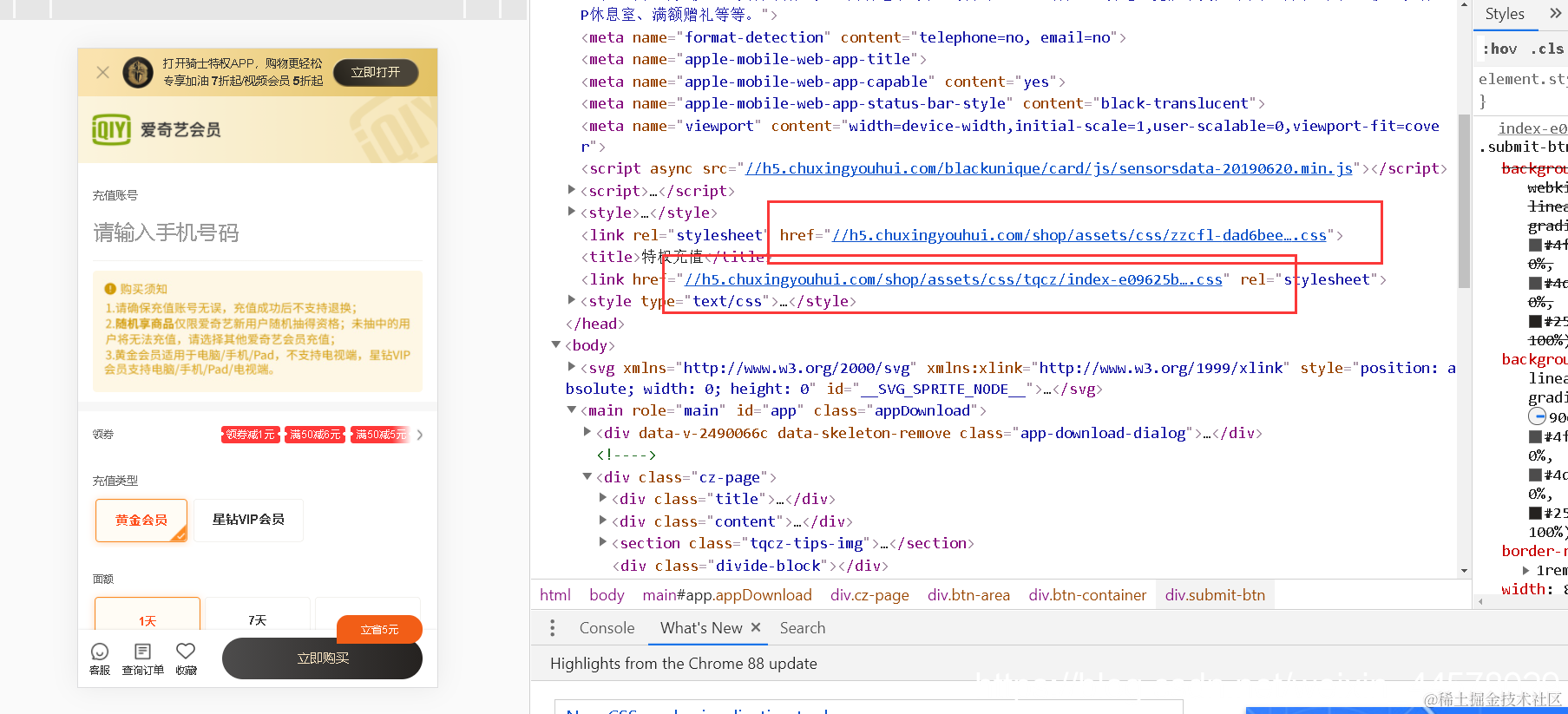Select div.btn-area breadcrumb
The width and height of the screenshot is (1568, 714).
pos(968,595)
